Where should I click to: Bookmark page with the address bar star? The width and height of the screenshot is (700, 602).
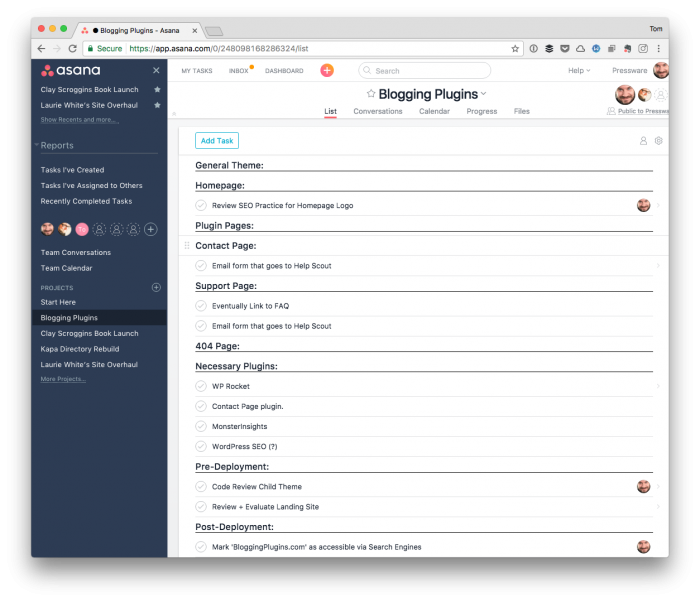click(515, 49)
